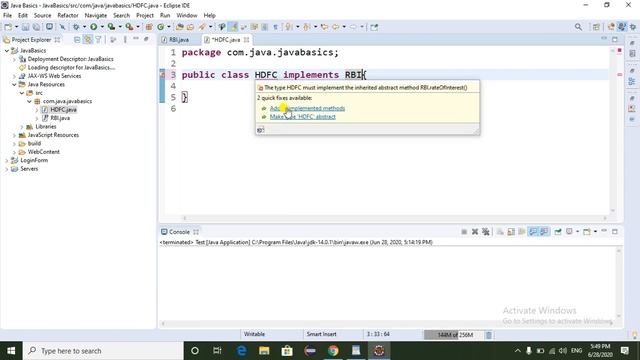
Task: Toggle Link with Editor in Project Explorer
Action: point(88,40)
